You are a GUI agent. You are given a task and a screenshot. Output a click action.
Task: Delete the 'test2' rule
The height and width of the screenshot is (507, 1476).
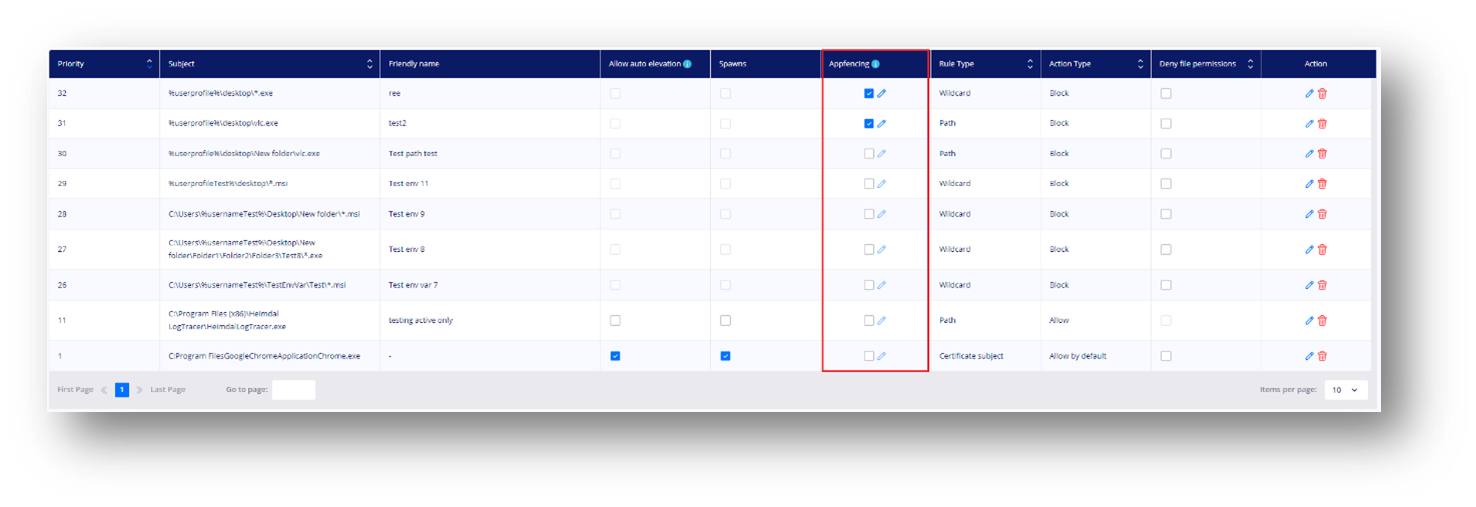pyautogui.click(x=1322, y=124)
